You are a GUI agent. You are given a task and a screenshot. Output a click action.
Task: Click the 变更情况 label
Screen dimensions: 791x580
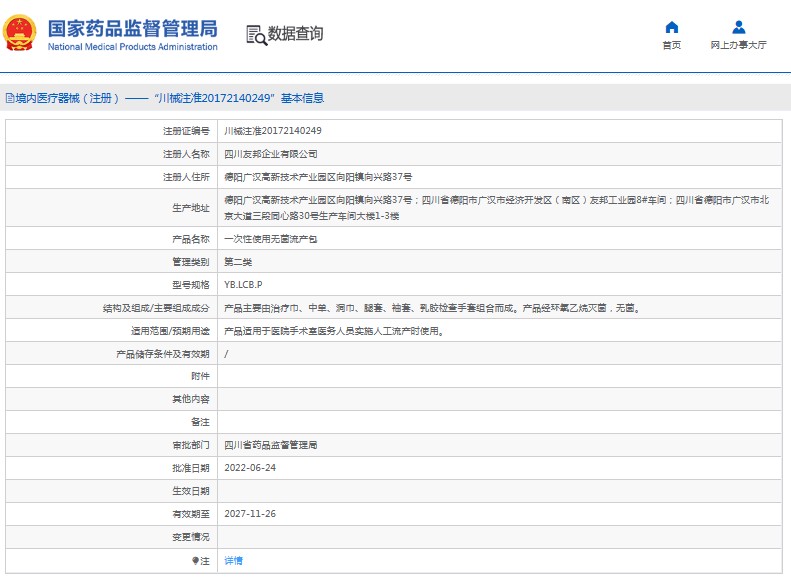pos(191,537)
